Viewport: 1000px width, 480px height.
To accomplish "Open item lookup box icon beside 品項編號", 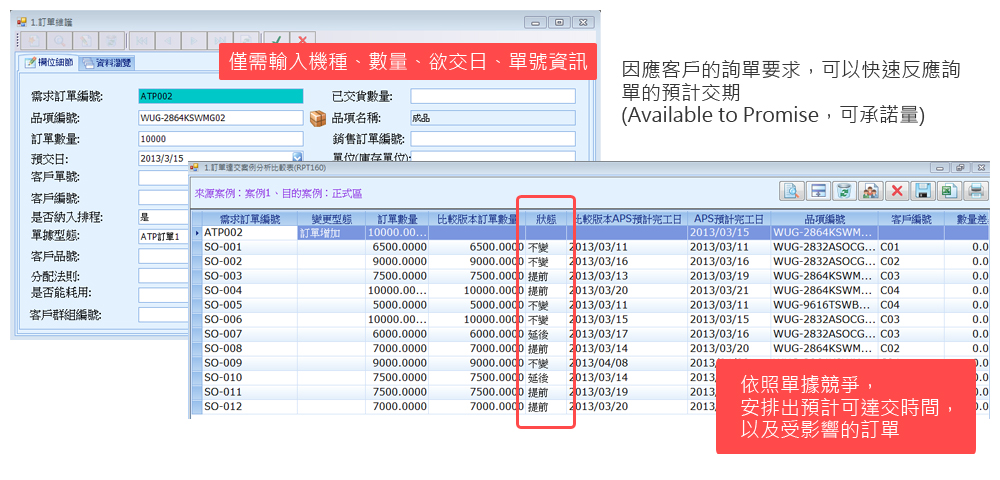I will (x=317, y=118).
